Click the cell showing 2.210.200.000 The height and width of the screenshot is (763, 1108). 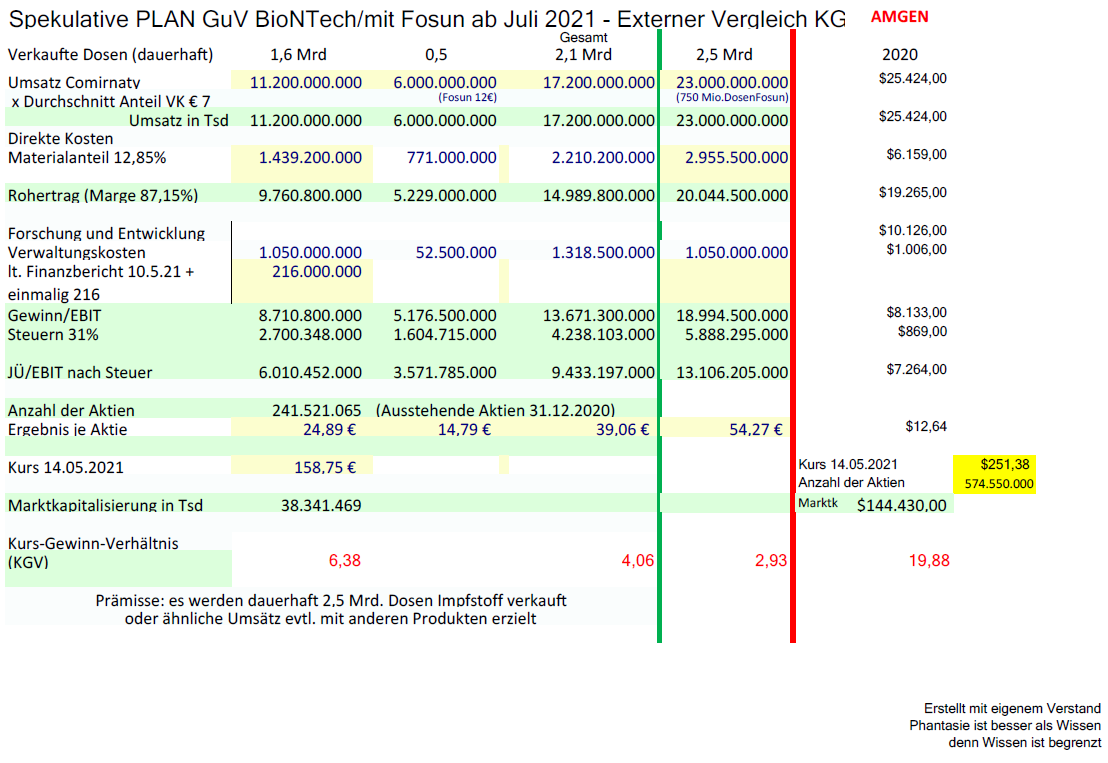[x=603, y=158]
